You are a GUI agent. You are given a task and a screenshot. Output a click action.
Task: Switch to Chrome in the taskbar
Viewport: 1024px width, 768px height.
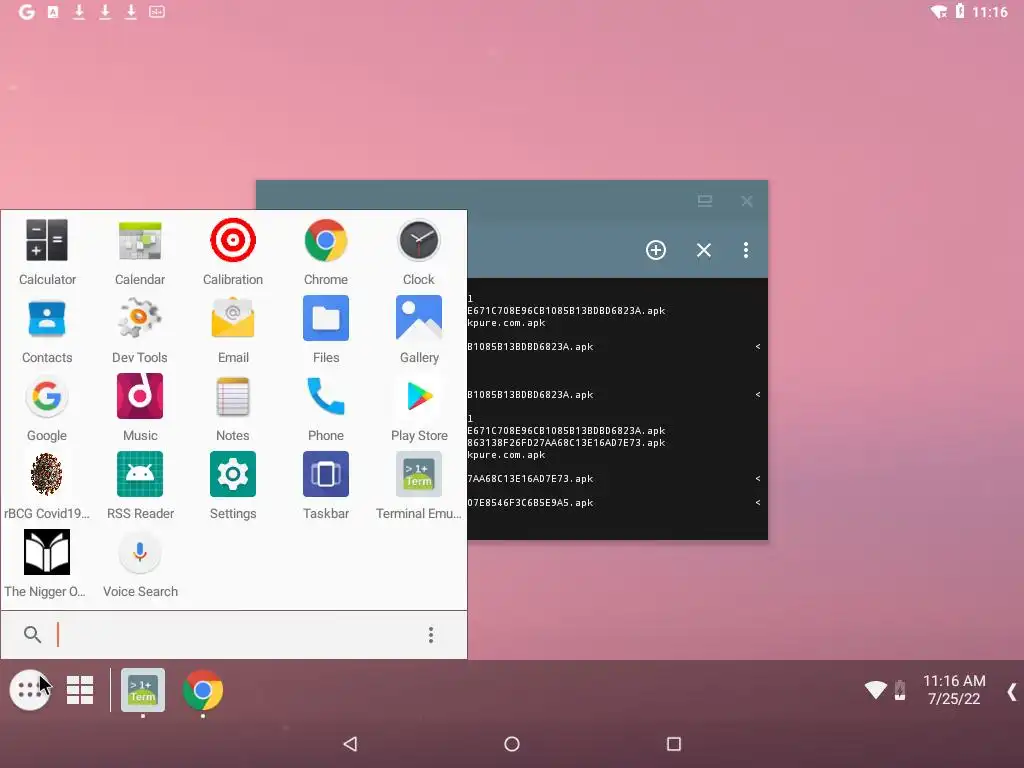(x=202, y=690)
